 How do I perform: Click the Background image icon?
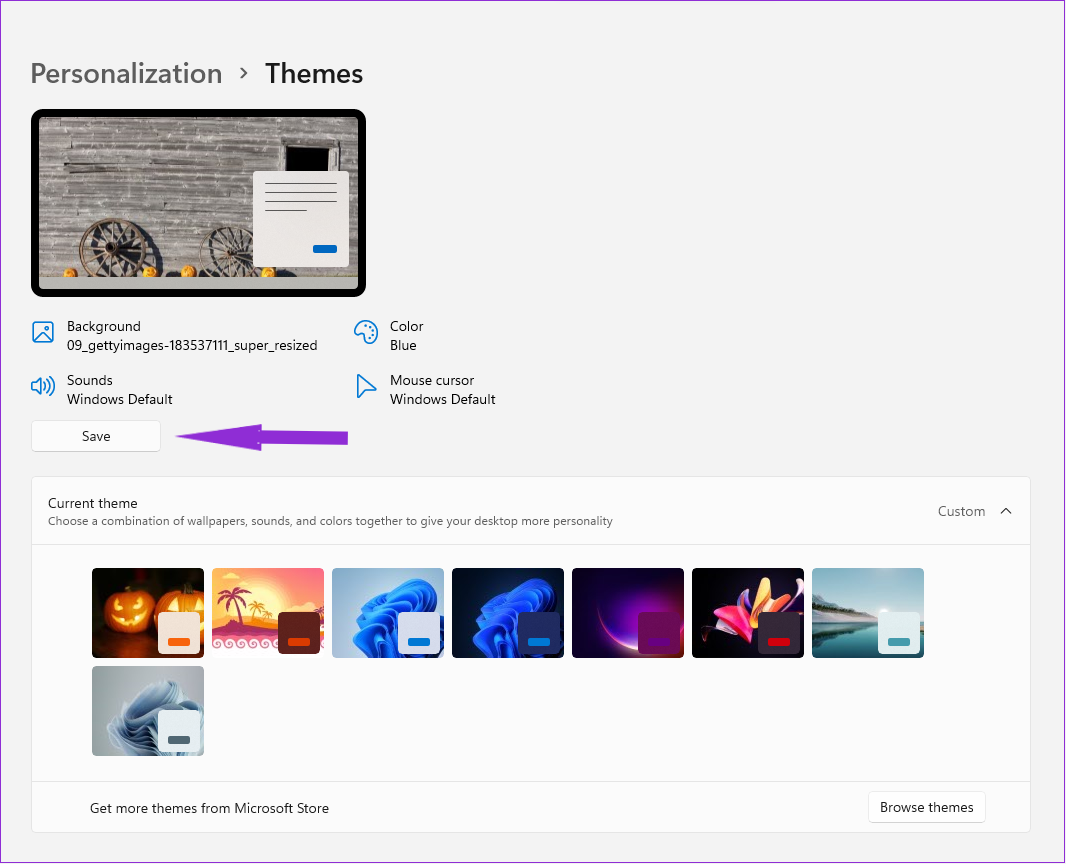click(43, 331)
